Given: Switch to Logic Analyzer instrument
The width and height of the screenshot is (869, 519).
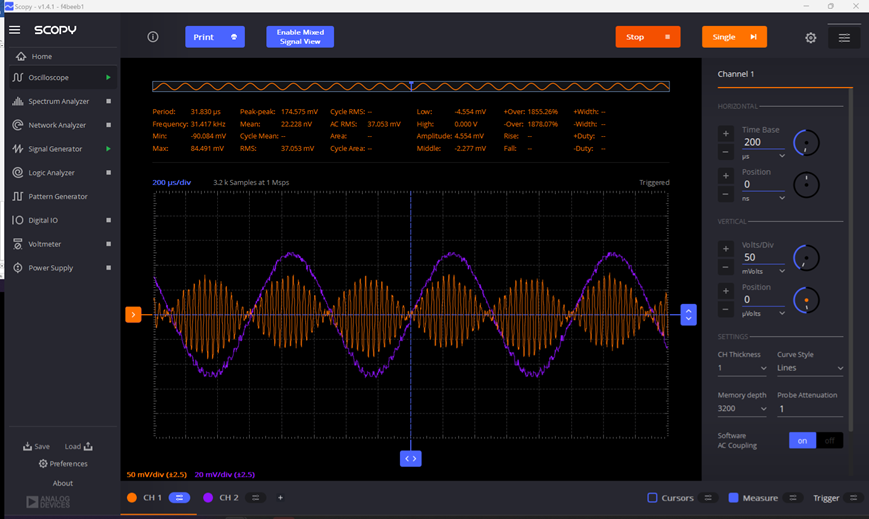Looking at the screenshot, I should [x=51, y=172].
